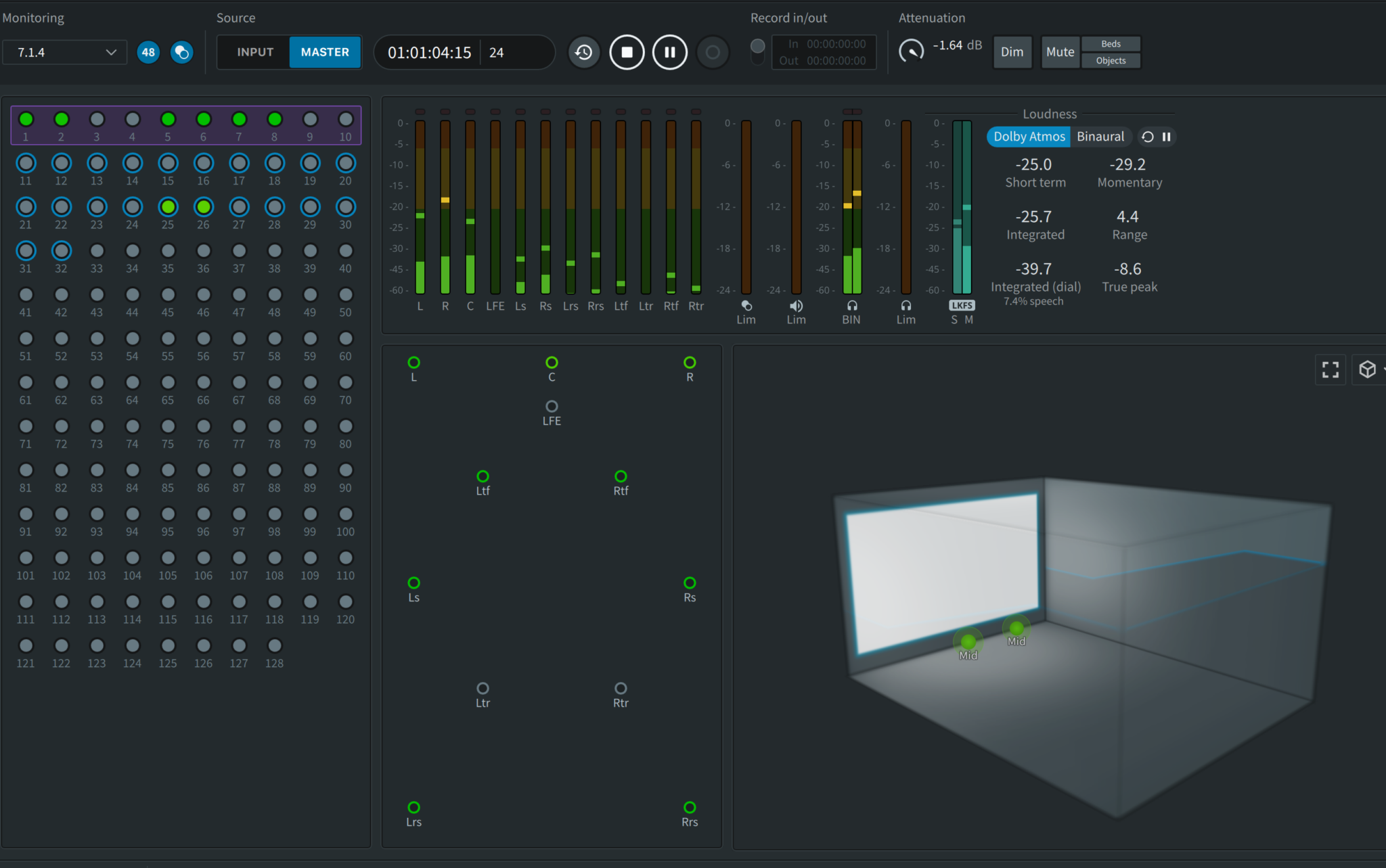Expand the chevron beside the 3D cube icon
1386x868 pixels.
click(x=1384, y=369)
